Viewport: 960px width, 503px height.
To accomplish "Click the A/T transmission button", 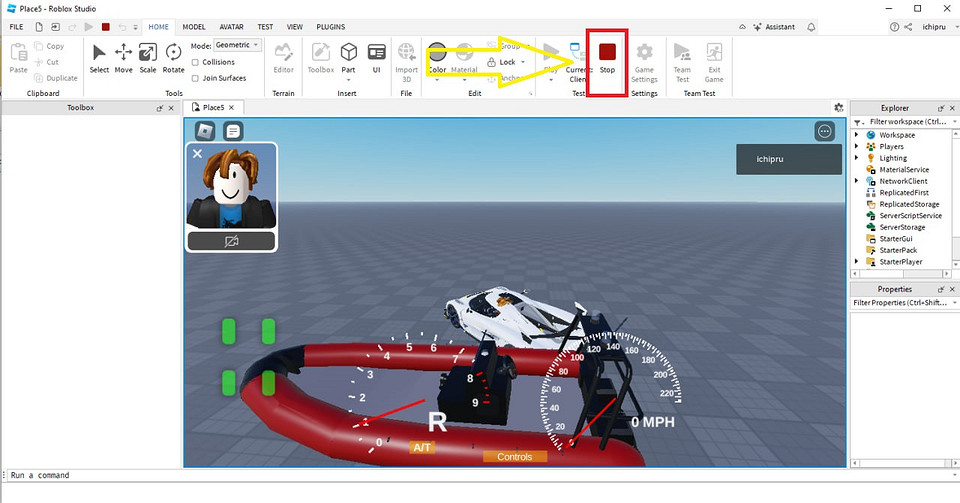I will coord(423,447).
